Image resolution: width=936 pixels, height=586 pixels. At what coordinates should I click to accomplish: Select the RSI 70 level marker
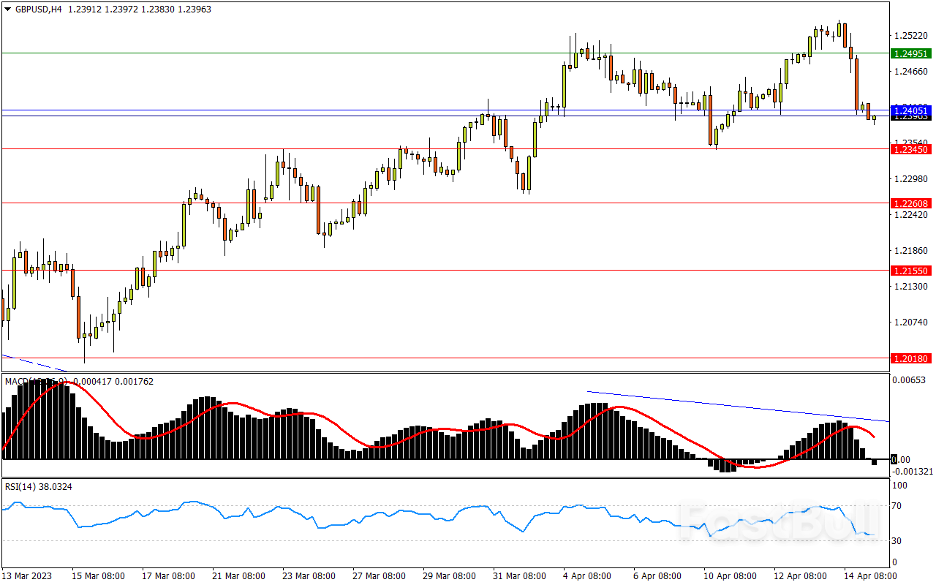pos(898,507)
